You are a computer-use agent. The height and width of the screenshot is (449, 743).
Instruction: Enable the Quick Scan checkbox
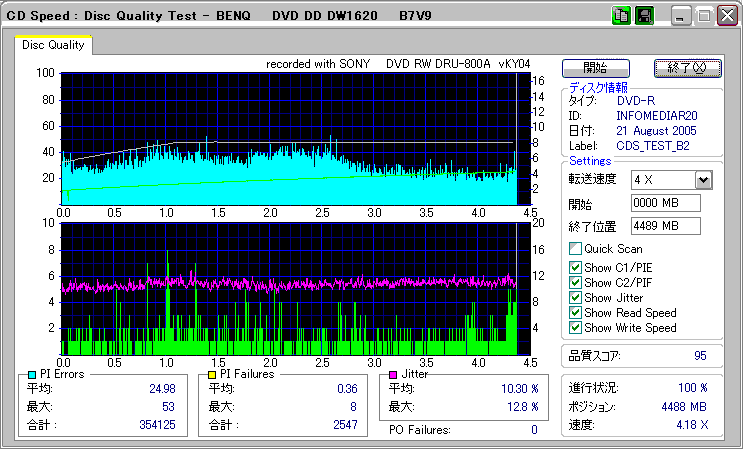tap(575, 249)
